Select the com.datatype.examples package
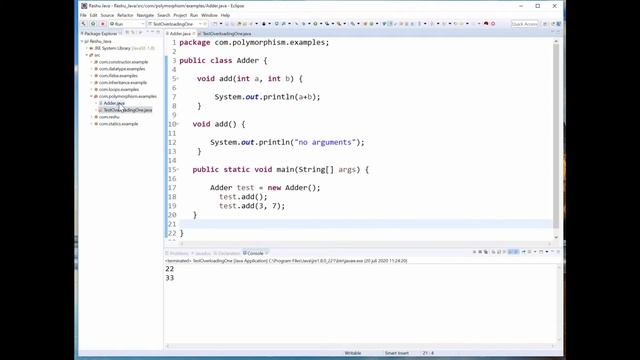Image resolution: width=640 pixels, height=360 pixels. 122,69
